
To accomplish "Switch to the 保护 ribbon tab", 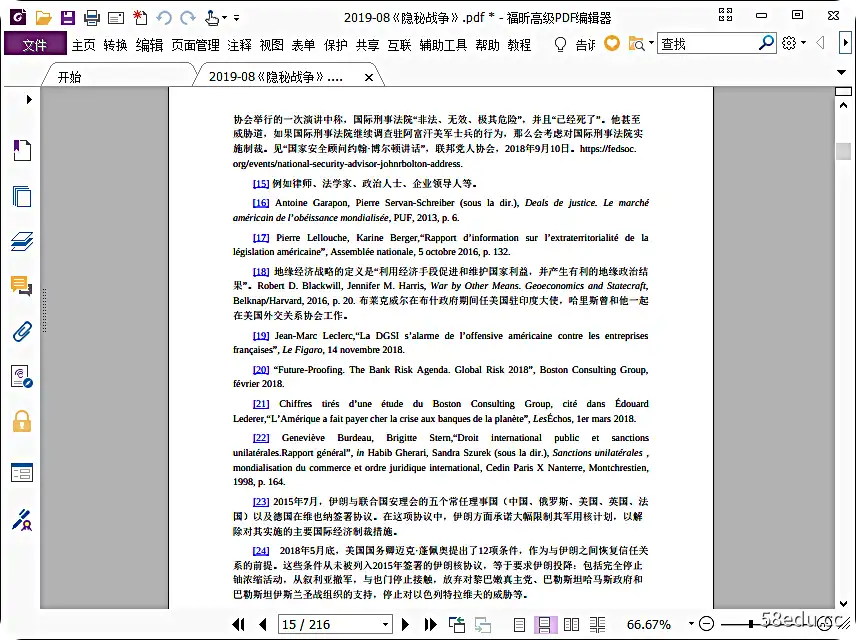I will 335,45.
